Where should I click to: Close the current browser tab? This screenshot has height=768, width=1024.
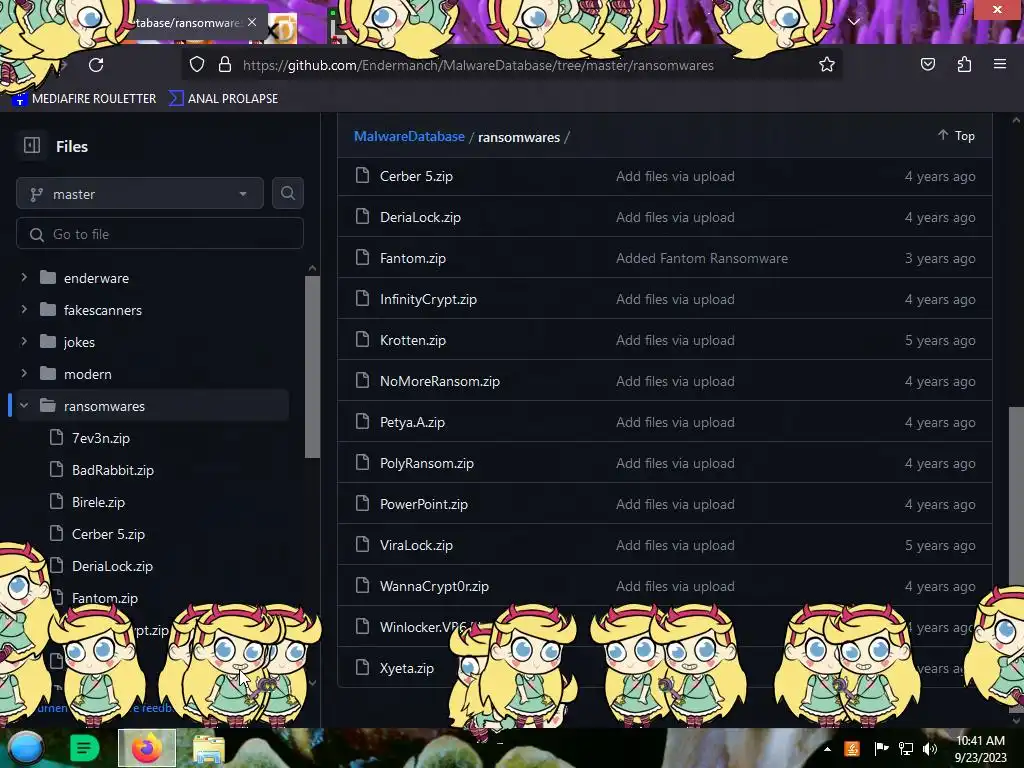[252, 22]
